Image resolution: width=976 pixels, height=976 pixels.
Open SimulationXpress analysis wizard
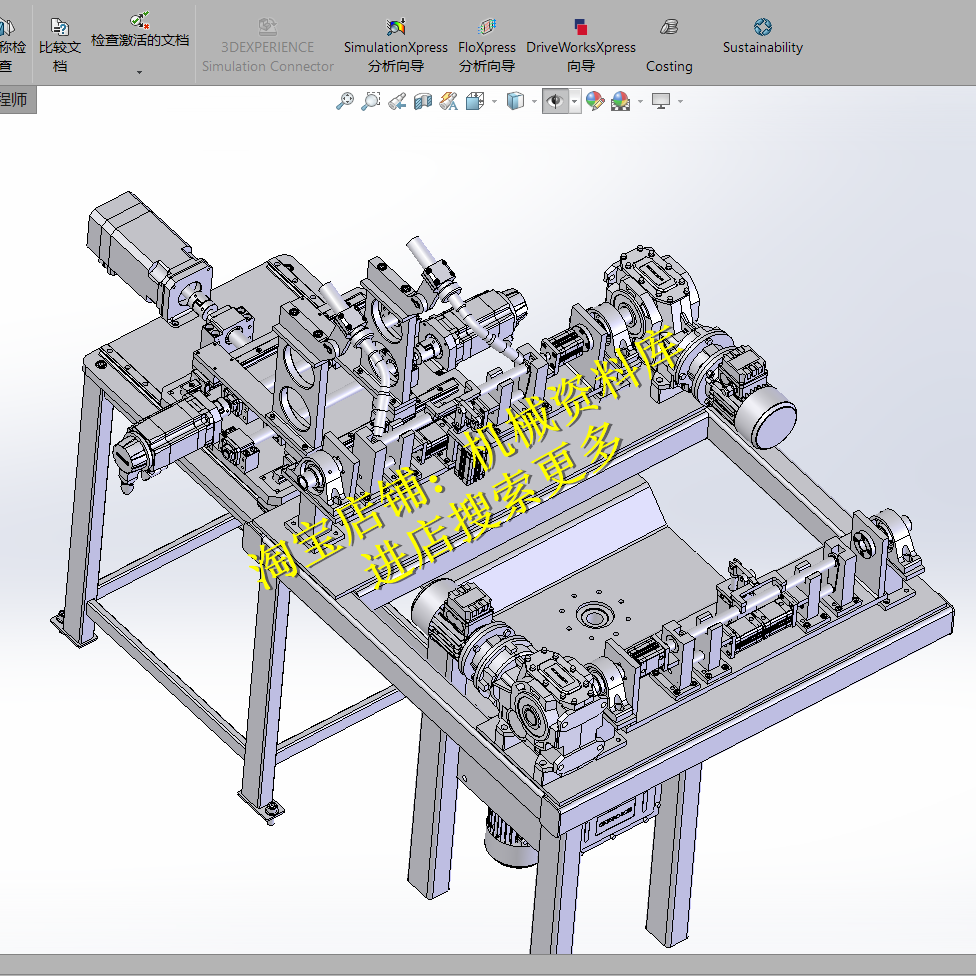[396, 45]
